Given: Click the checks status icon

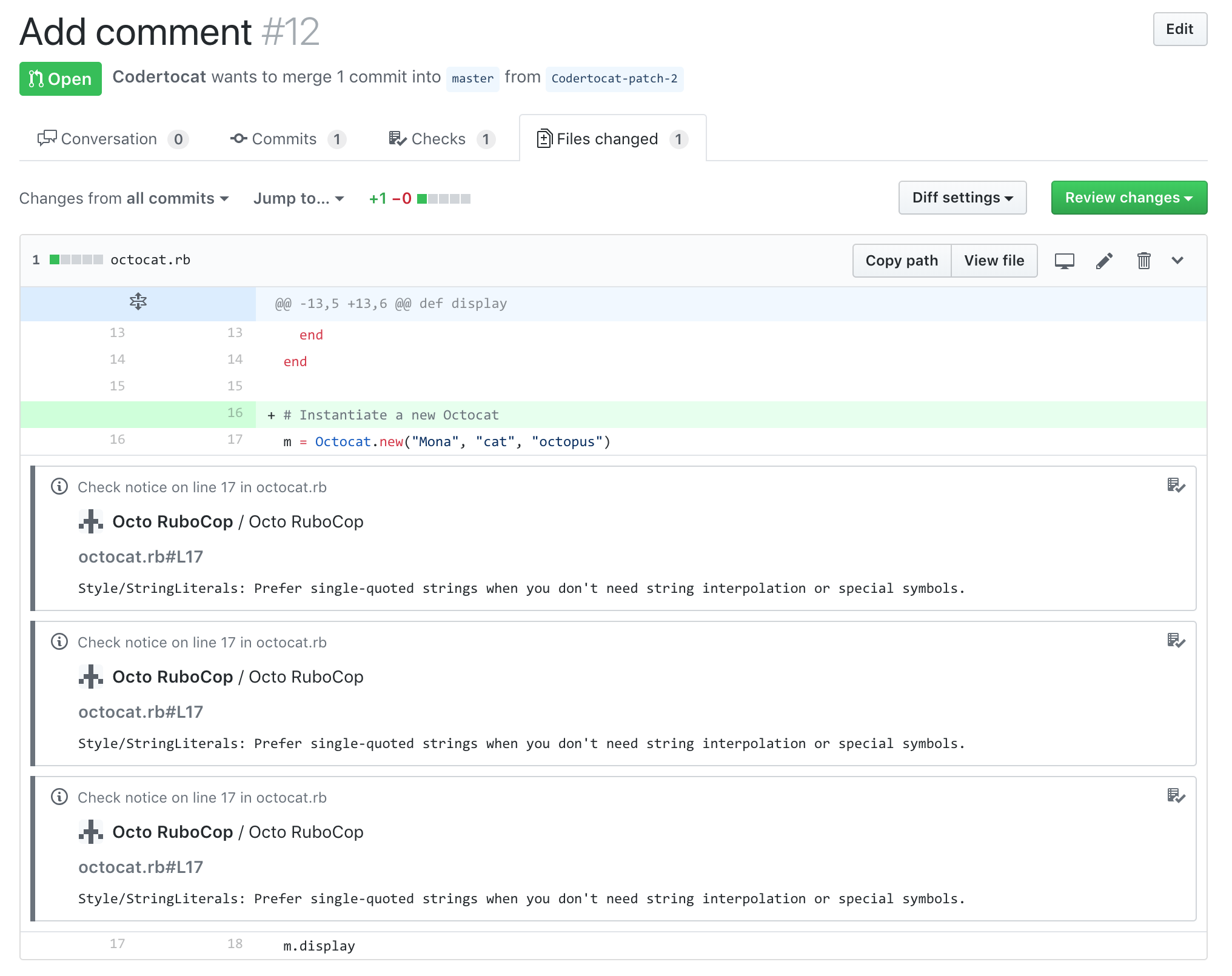Looking at the screenshot, I should [x=399, y=138].
